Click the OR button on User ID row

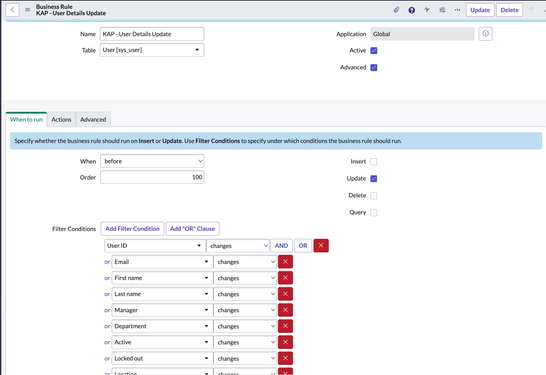pos(303,245)
